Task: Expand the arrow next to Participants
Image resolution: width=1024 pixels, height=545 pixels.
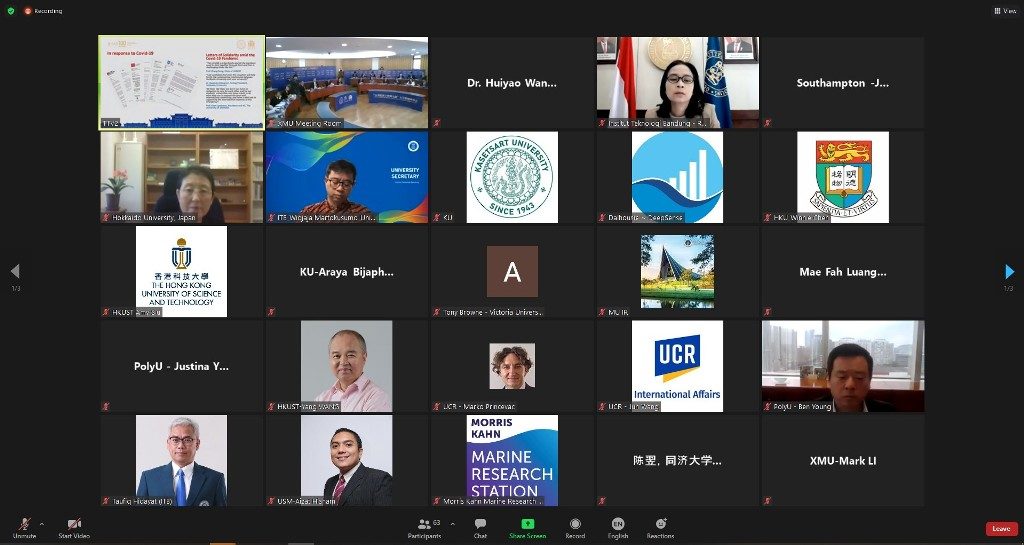Action: pos(452,523)
